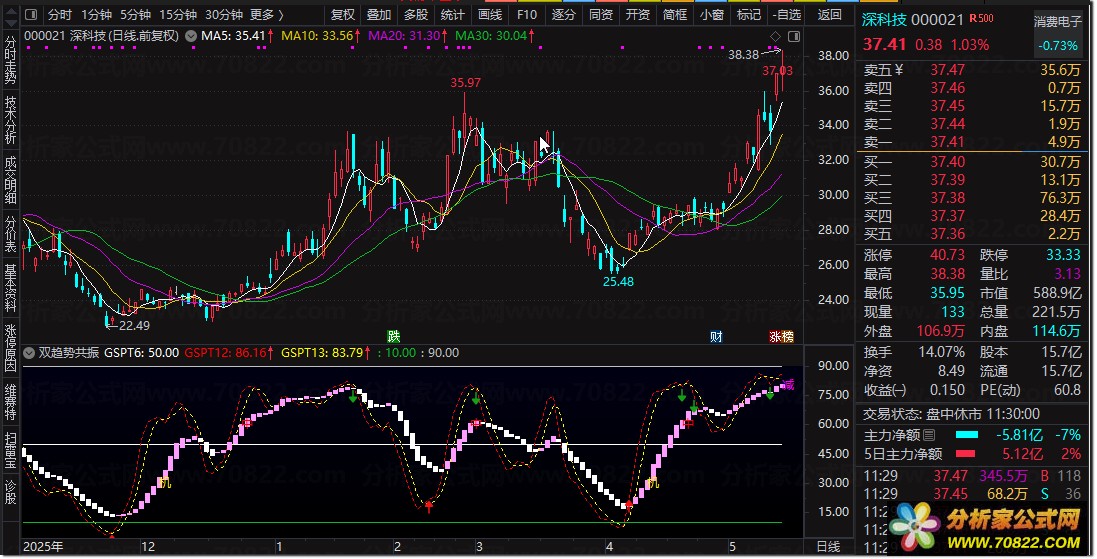
Task: Click the diamond marker icon above chart
Action: tap(775, 36)
